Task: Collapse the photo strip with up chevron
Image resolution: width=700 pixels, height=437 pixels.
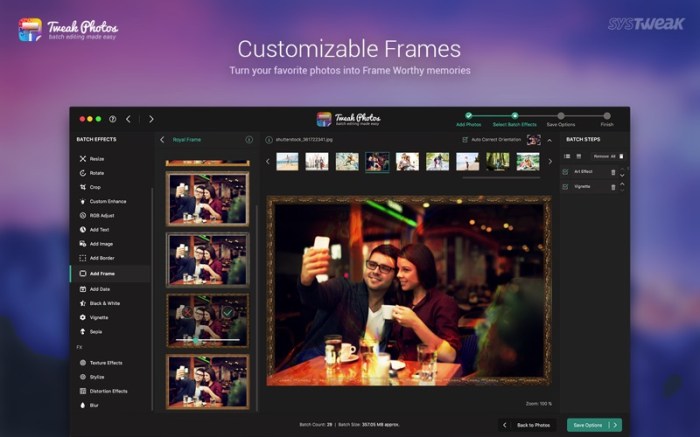Action: pos(550,141)
